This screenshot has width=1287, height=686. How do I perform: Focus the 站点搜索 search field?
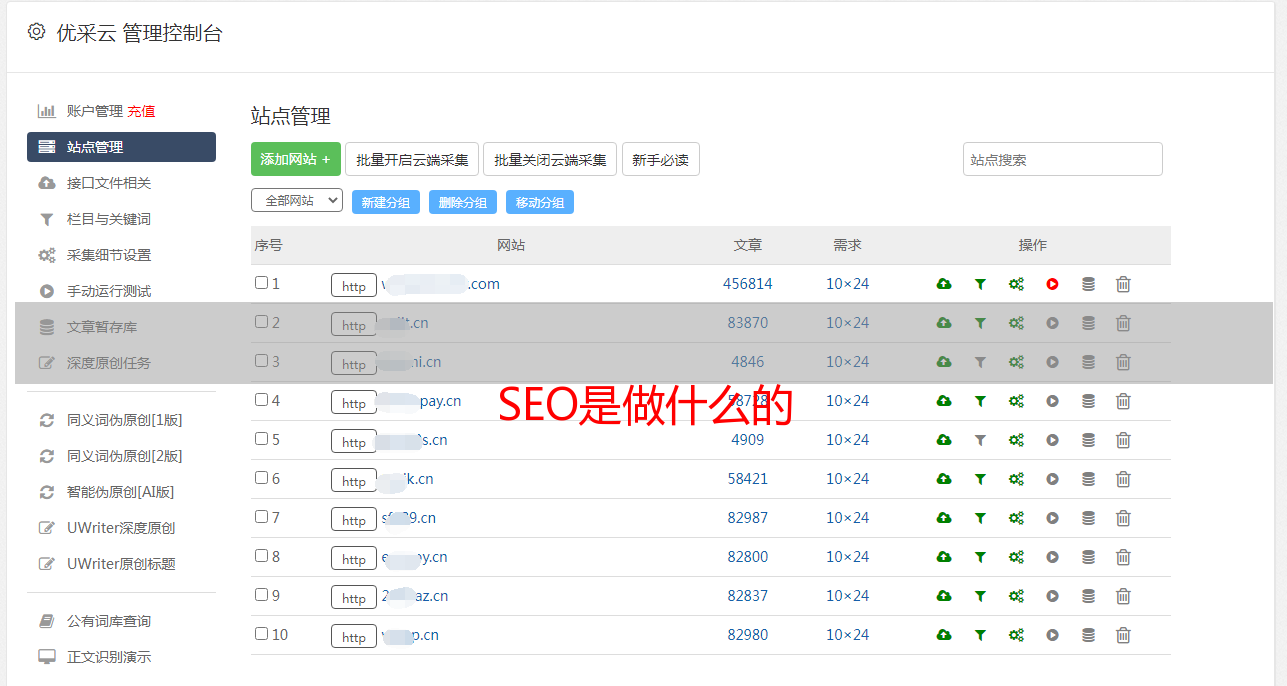[x=1063, y=159]
